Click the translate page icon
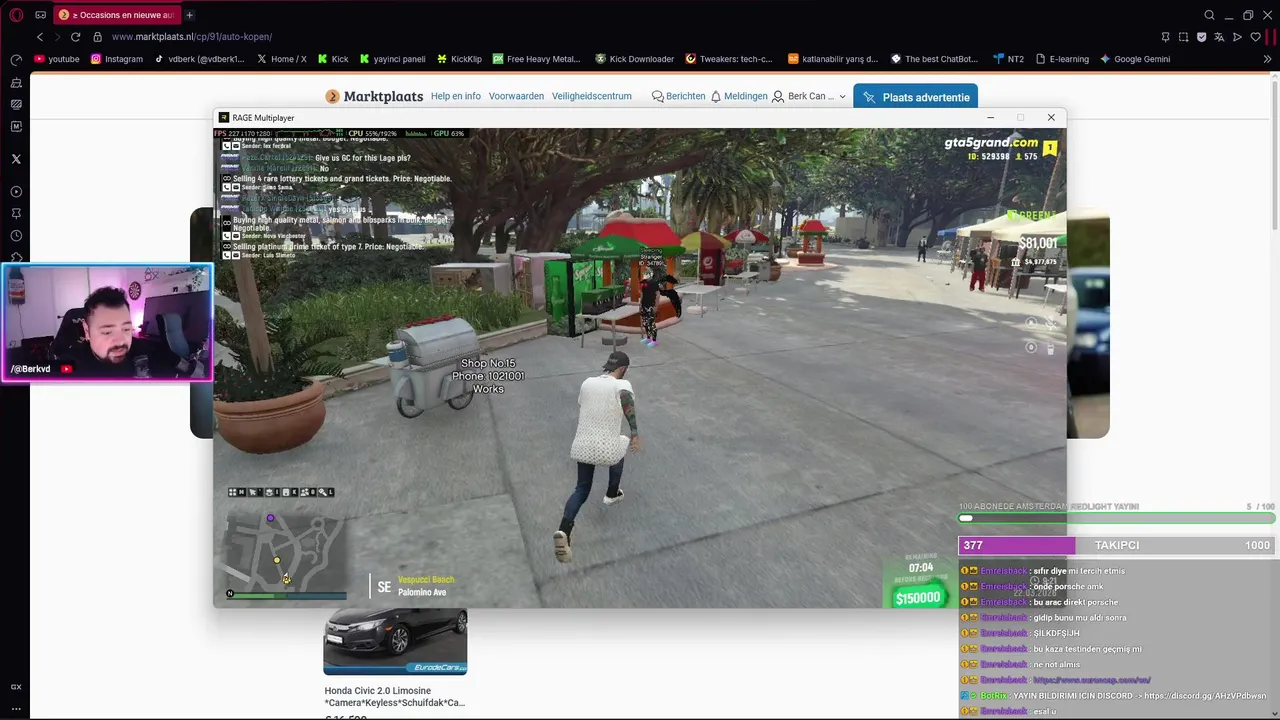The width and height of the screenshot is (1280, 720). [1219, 37]
